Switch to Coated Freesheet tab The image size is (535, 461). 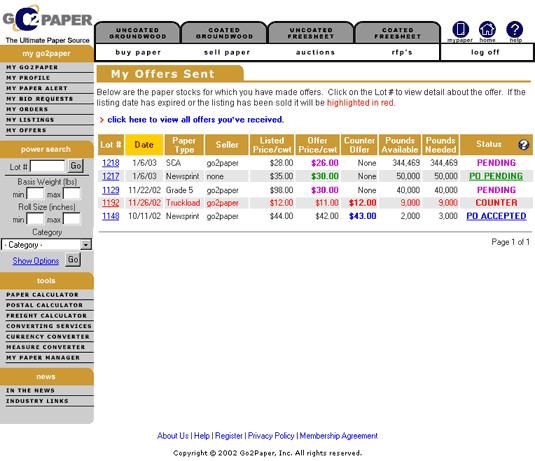(x=397, y=33)
